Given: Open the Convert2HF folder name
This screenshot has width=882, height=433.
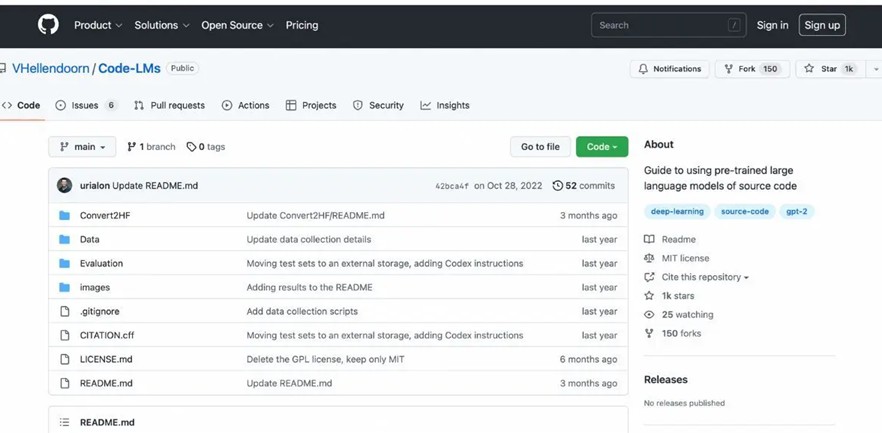Looking at the screenshot, I should pos(105,215).
